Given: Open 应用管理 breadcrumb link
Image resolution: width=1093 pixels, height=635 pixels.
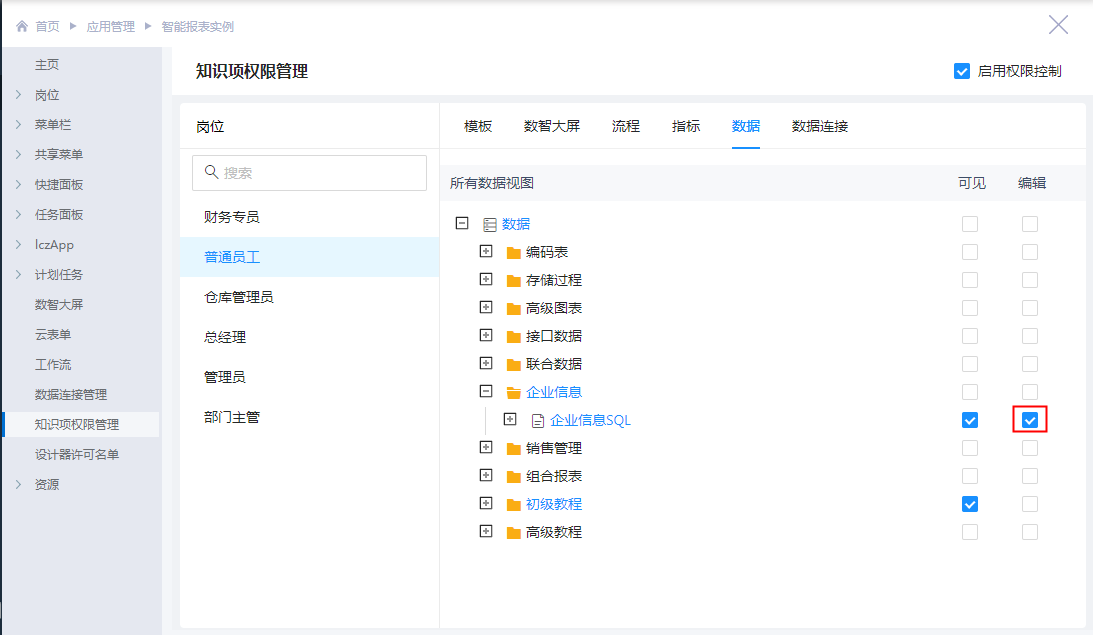Looking at the screenshot, I should (110, 26).
